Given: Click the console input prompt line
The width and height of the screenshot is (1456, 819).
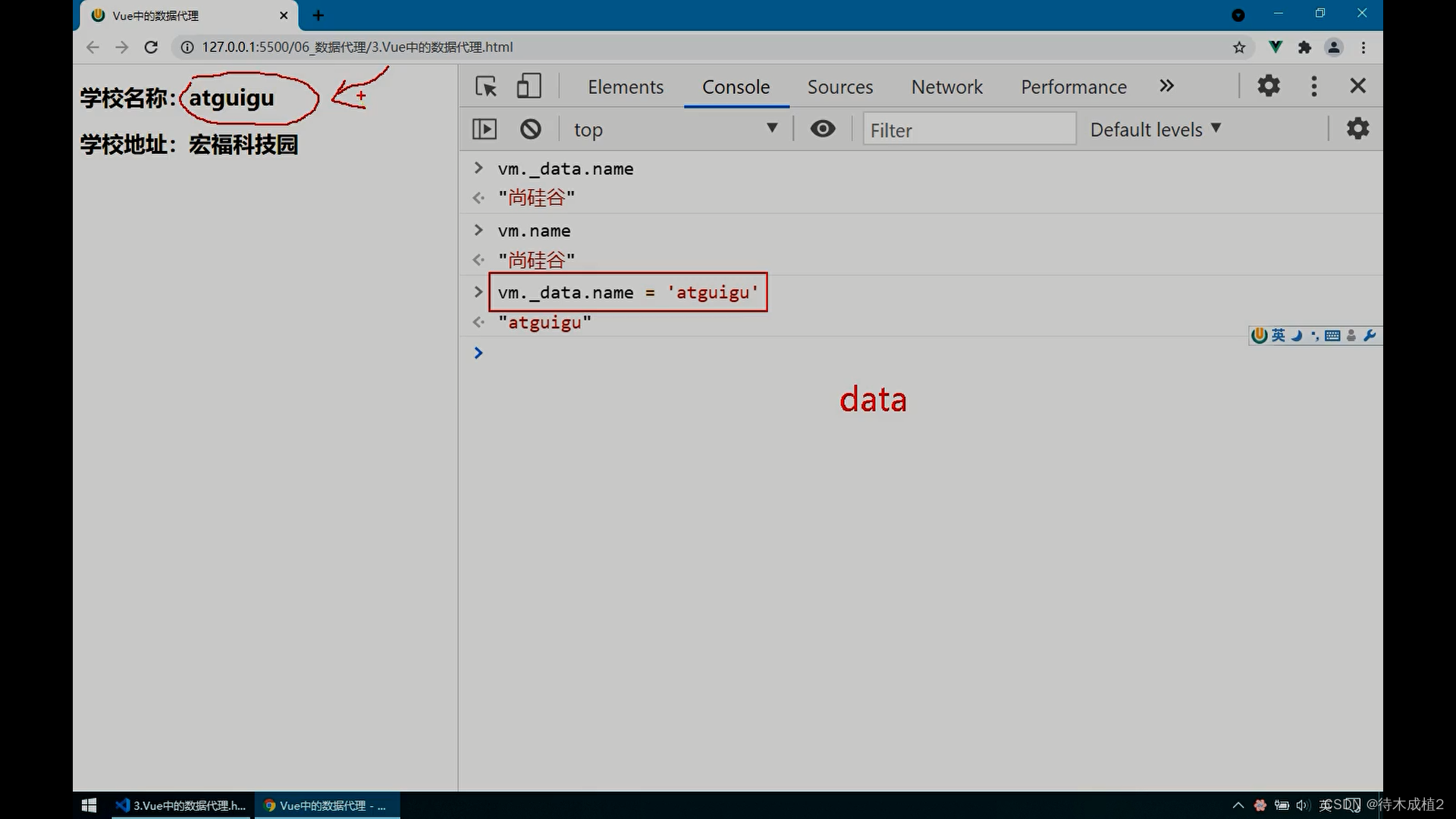Looking at the screenshot, I should 921,353.
